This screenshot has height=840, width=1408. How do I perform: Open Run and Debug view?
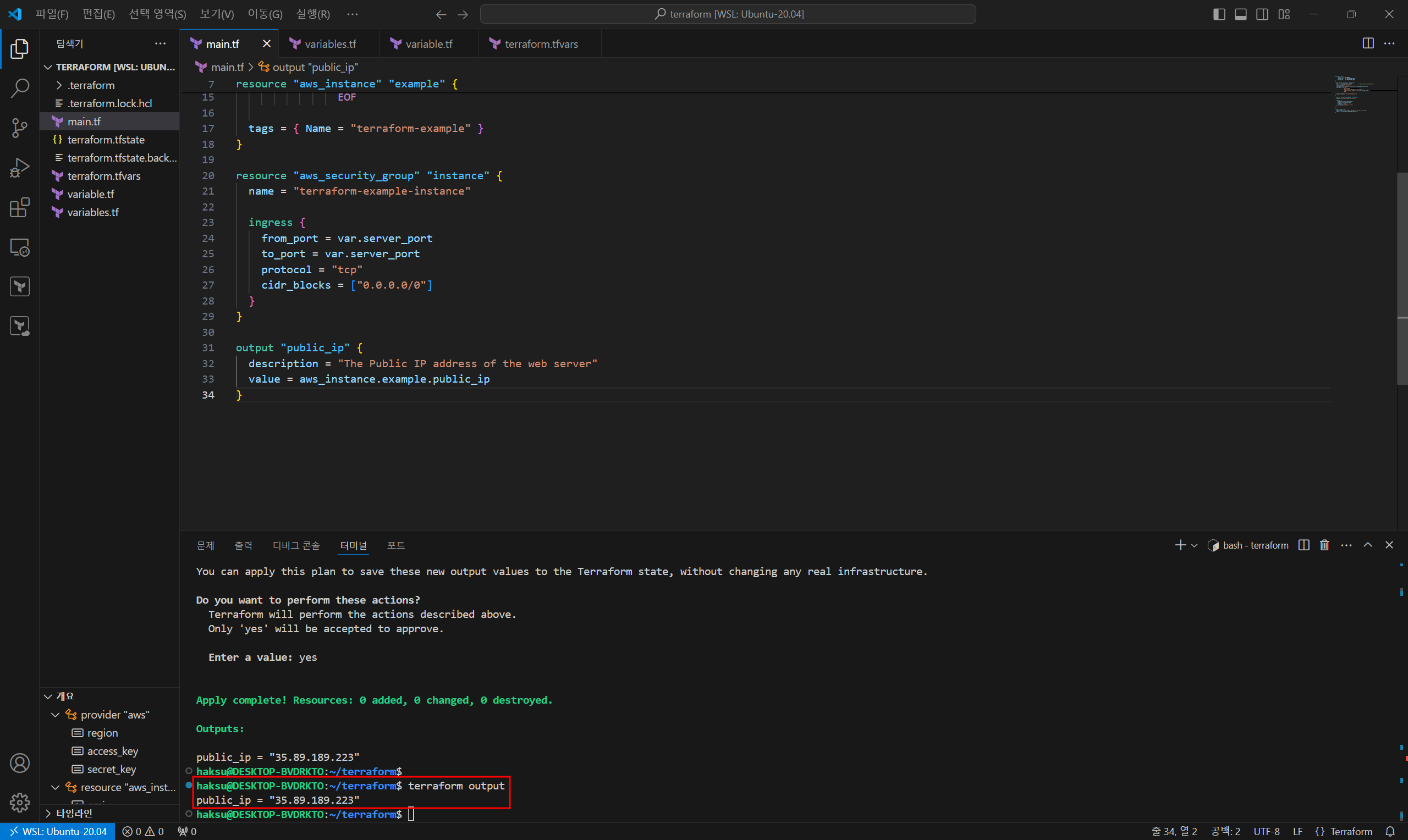20,168
